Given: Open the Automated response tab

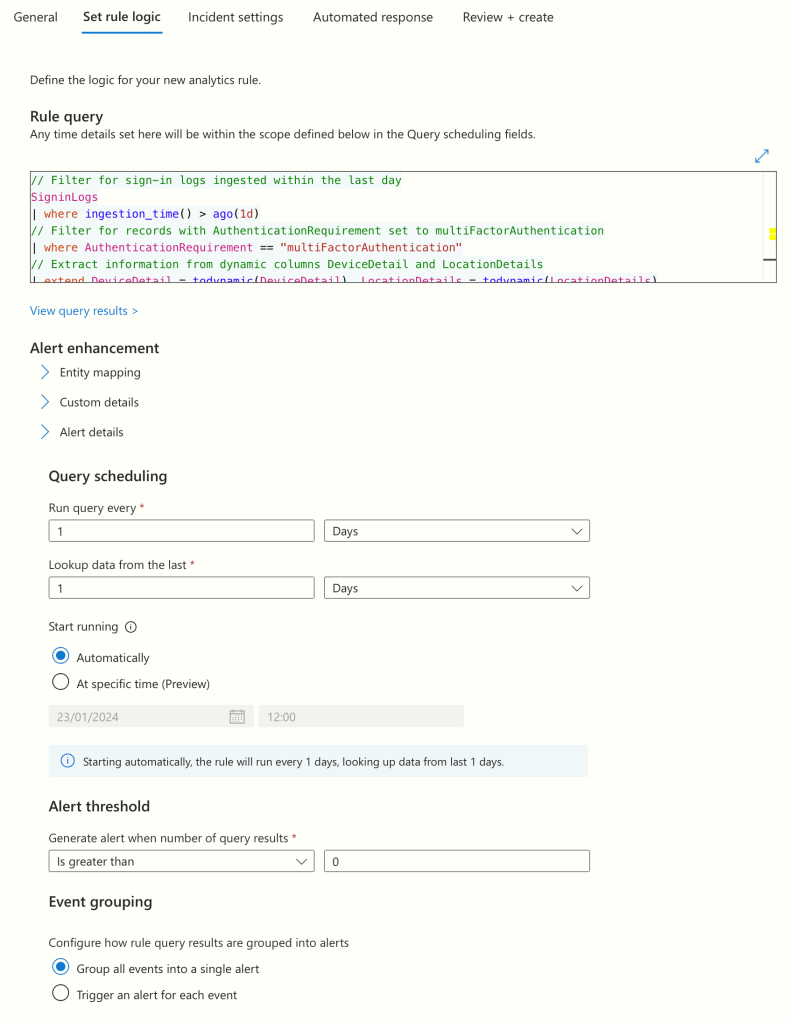Looking at the screenshot, I should 373,17.
